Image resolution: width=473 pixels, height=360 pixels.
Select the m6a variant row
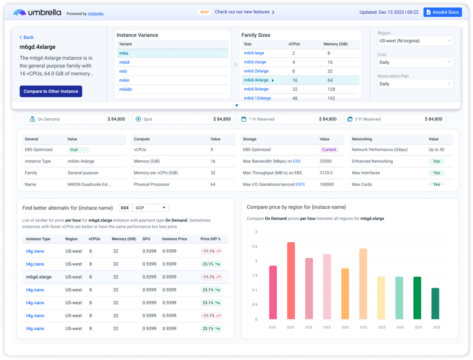173,53
